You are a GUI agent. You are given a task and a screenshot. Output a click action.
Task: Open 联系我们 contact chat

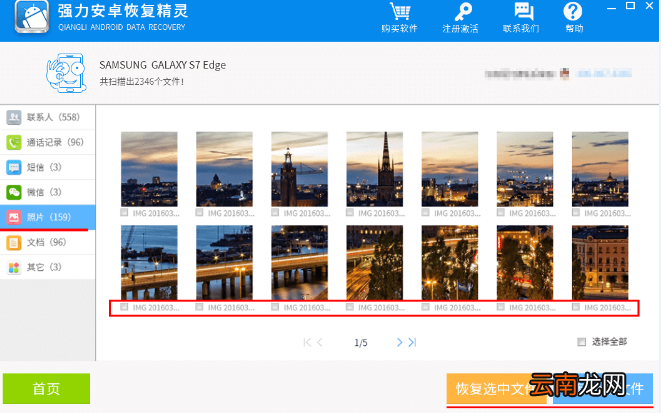pyautogui.click(x=521, y=17)
